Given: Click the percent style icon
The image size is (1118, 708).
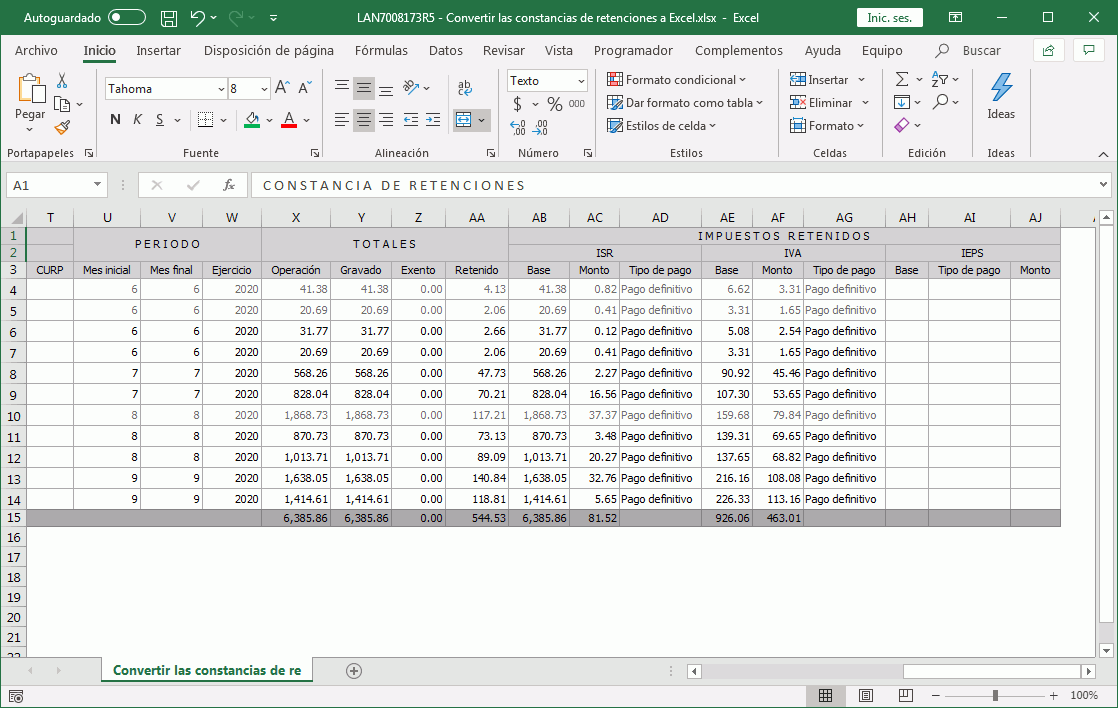Looking at the screenshot, I should pos(554,104).
